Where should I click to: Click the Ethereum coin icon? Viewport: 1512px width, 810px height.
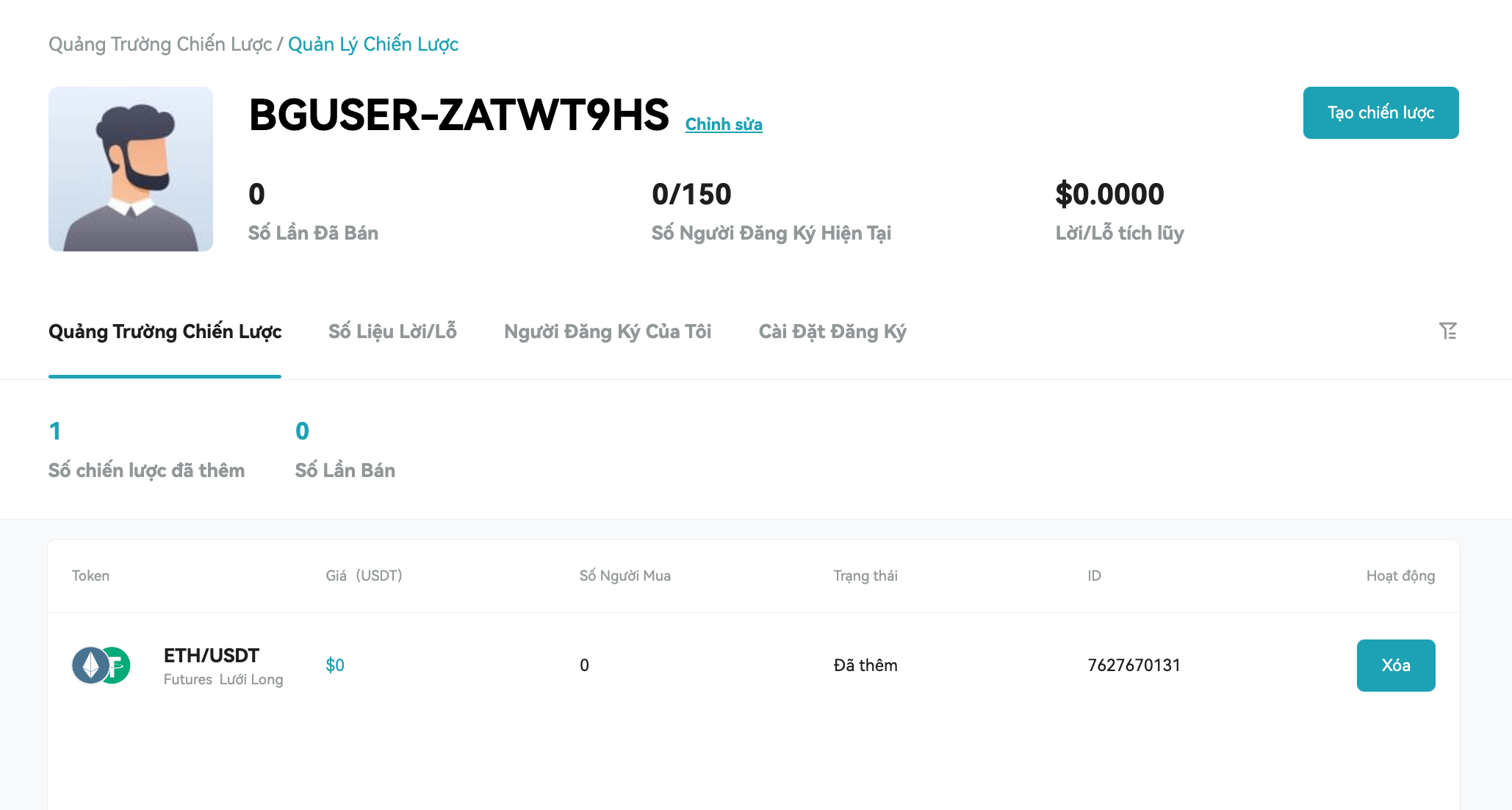point(90,665)
